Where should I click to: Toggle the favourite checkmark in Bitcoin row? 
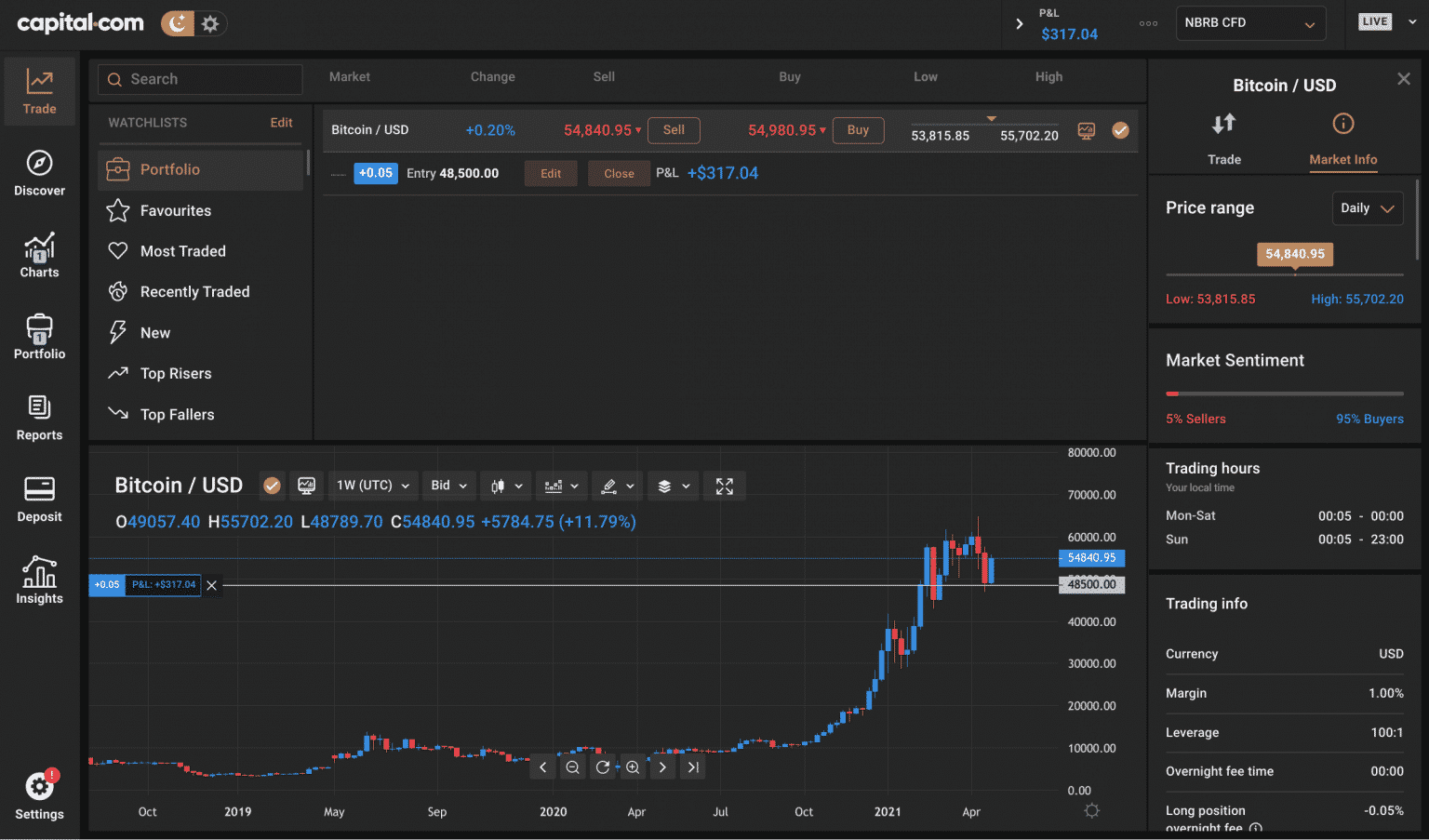(1121, 131)
